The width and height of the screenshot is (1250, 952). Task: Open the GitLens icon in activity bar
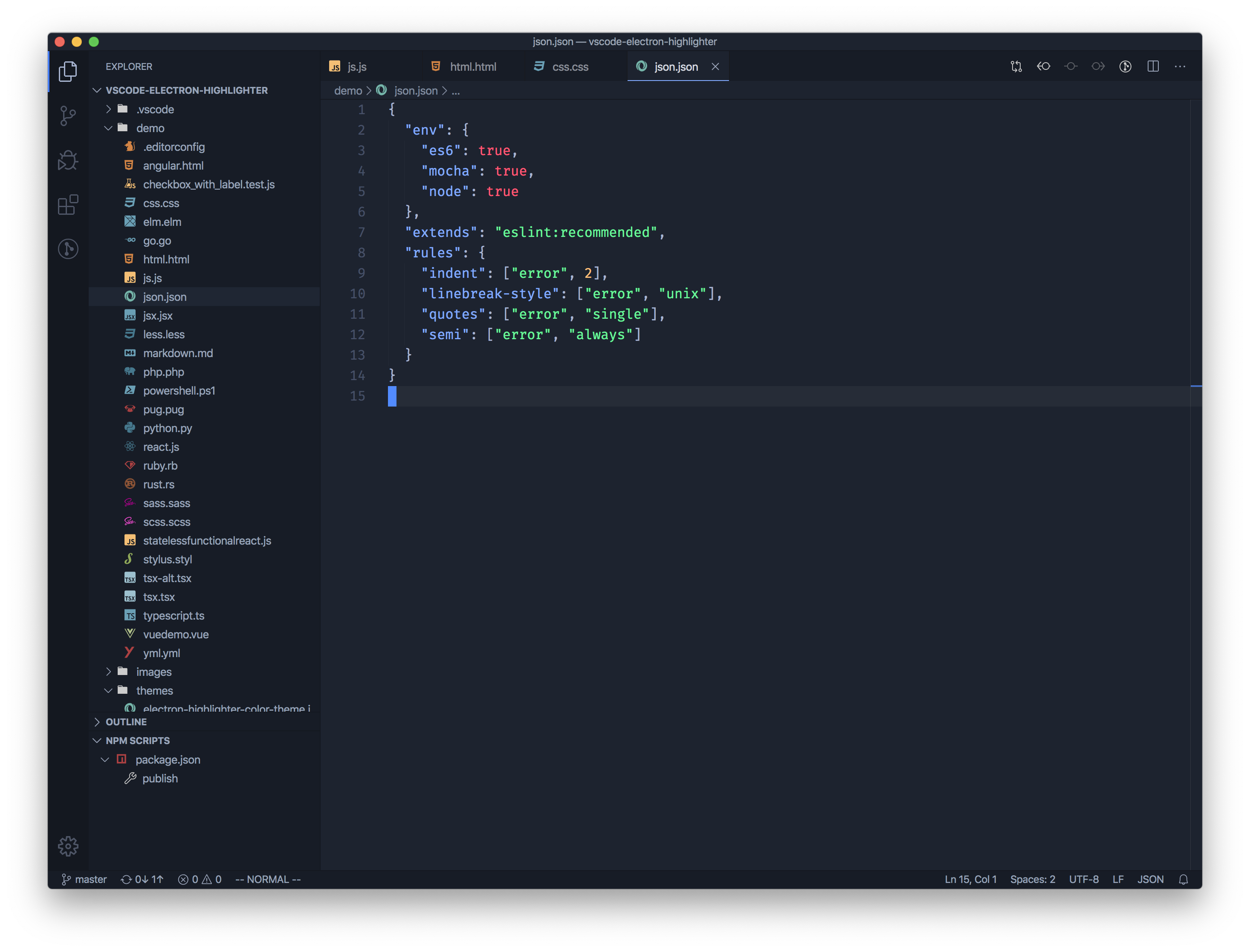pyautogui.click(x=68, y=249)
